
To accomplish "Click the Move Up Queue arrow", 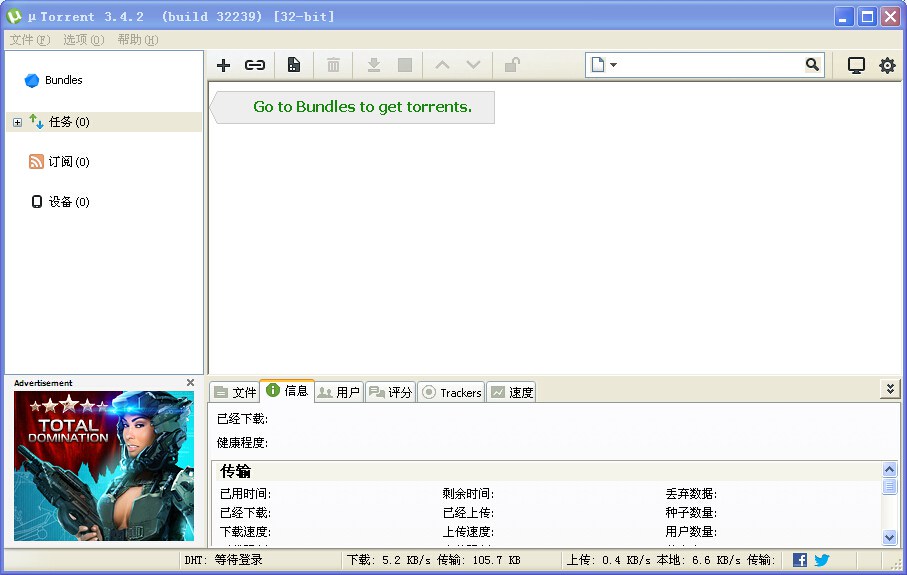I will [443, 65].
